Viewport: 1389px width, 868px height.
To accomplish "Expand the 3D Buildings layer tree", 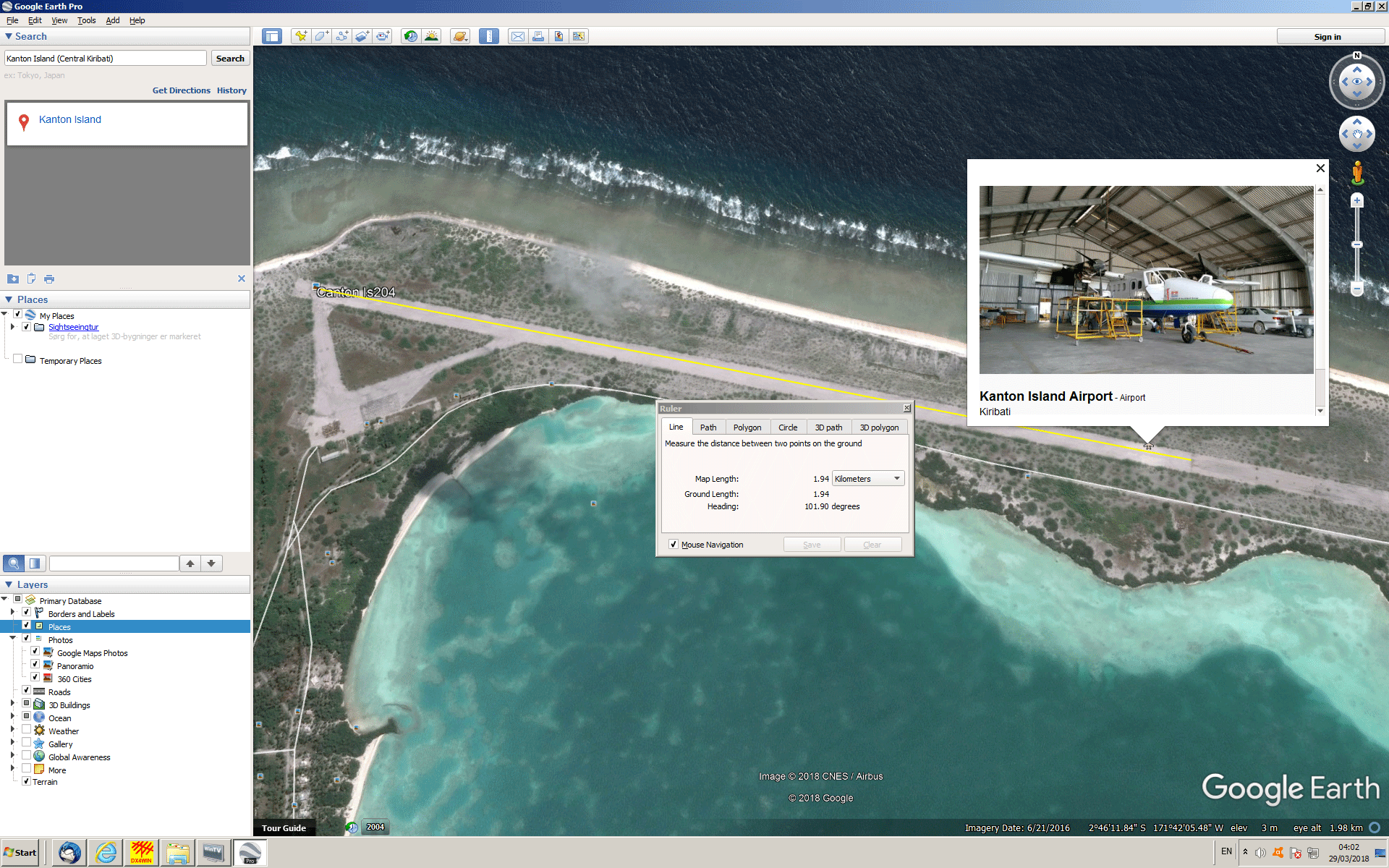I will (x=12, y=705).
